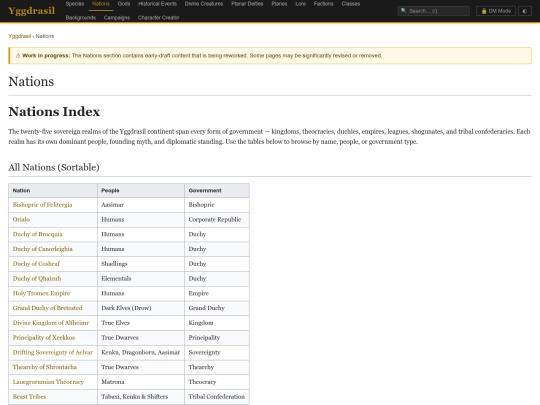540x405 pixels.
Task: Open the Yggdrasil site logo
Action: point(31,11)
